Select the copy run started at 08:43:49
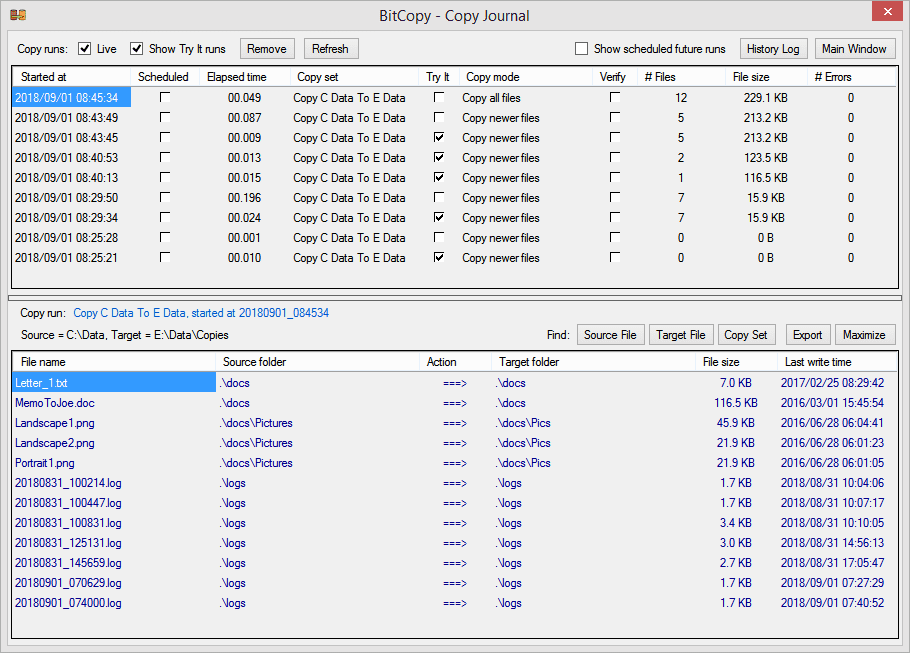This screenshot has width=910, height=653. click(x=454, y=118)
